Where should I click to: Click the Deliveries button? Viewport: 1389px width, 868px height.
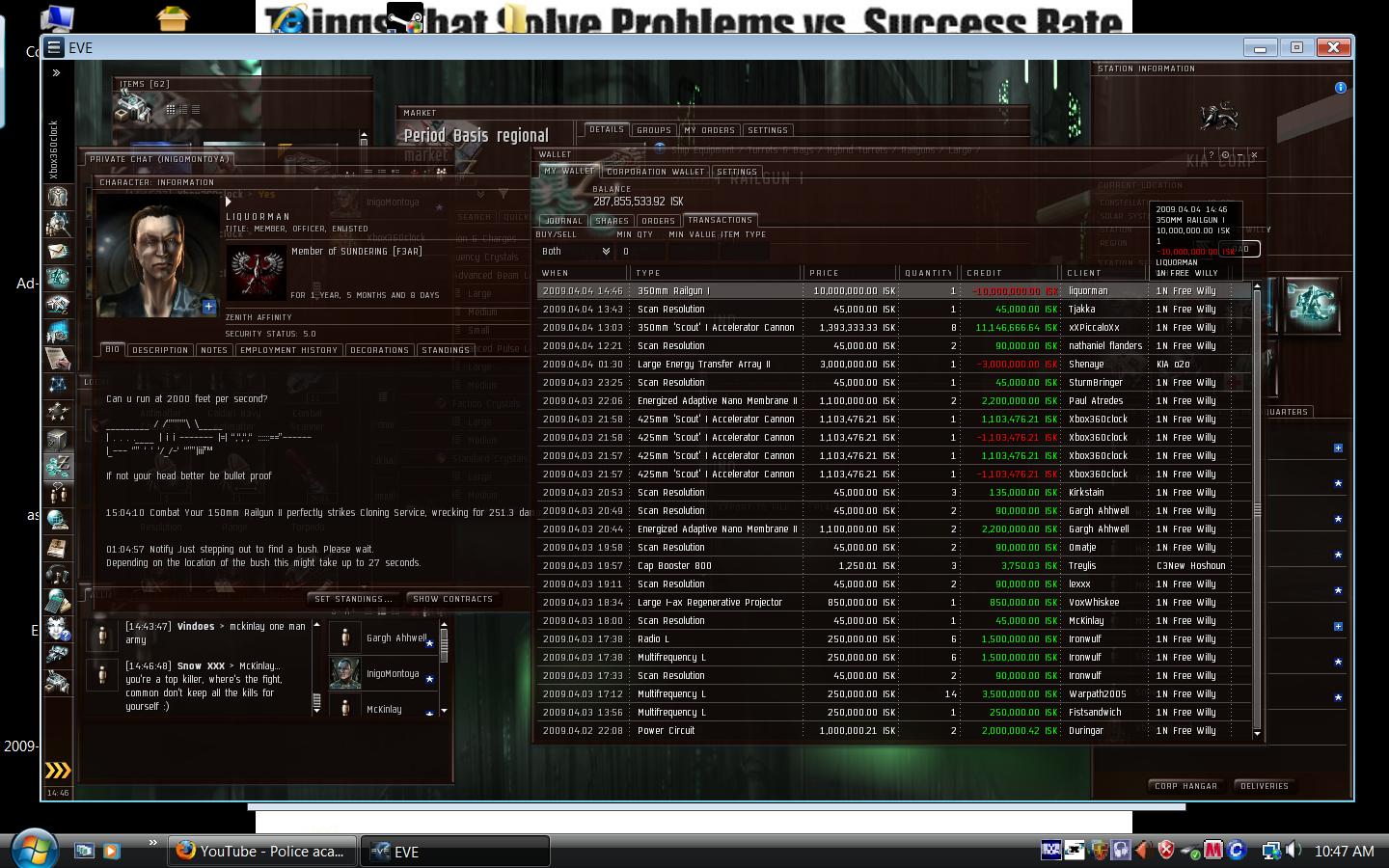tap(1265, 786)
